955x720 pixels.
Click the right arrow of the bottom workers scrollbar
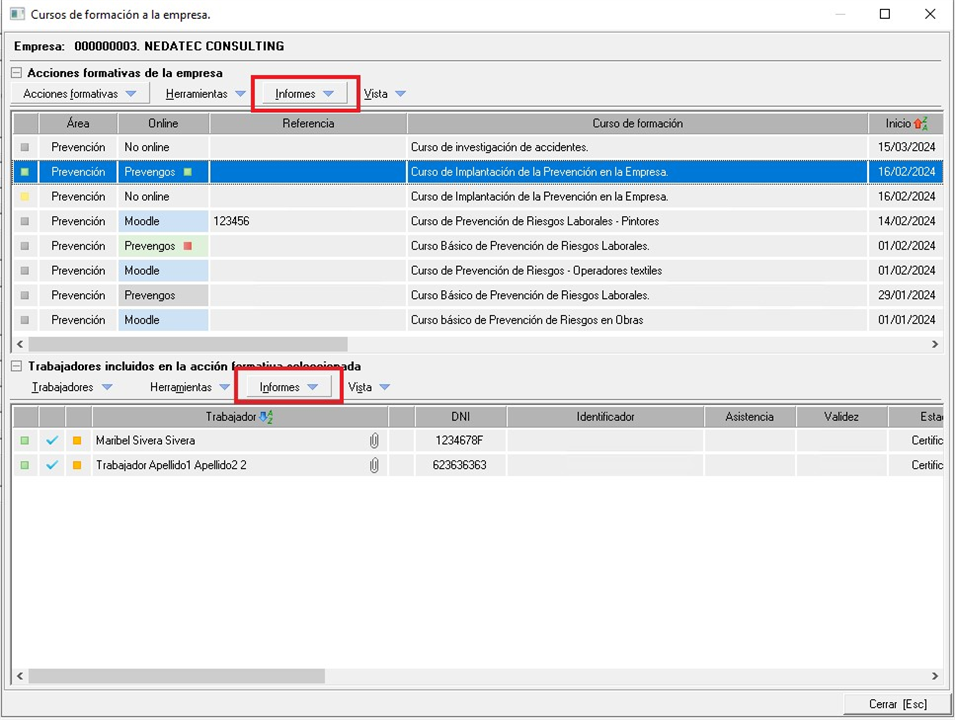[x=935, y=676]
